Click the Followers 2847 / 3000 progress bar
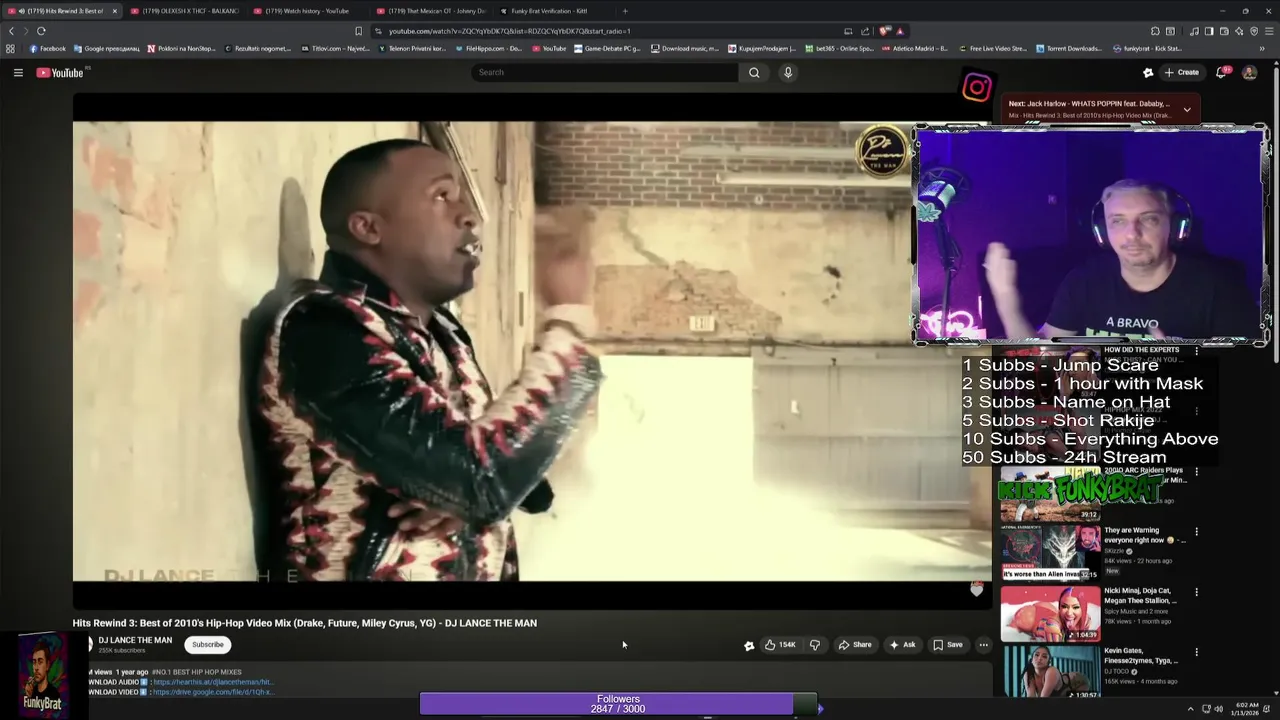The height and width of the screenshot is (720, 1280). click(618, 704)
